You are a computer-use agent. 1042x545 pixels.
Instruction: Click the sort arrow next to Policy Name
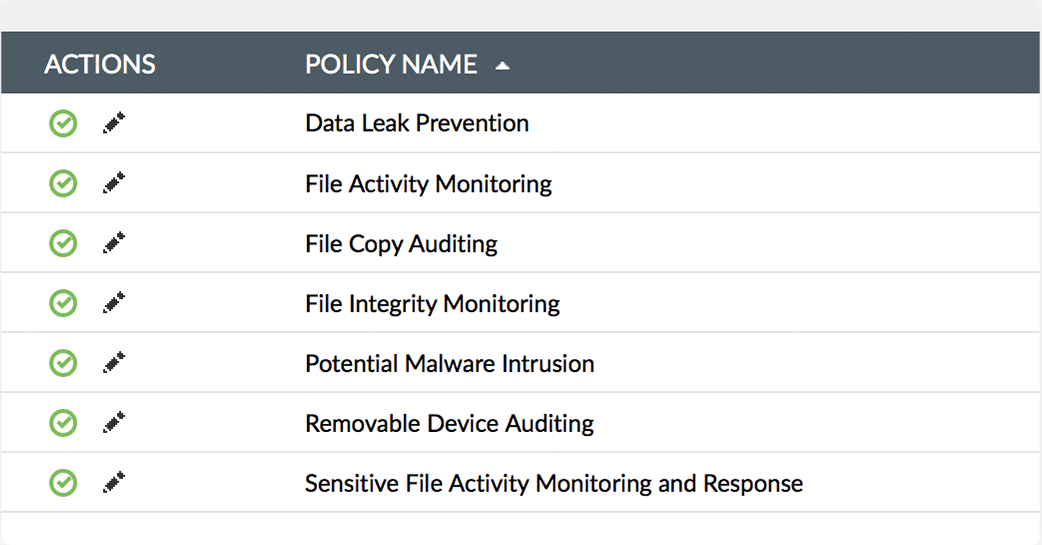502,66
